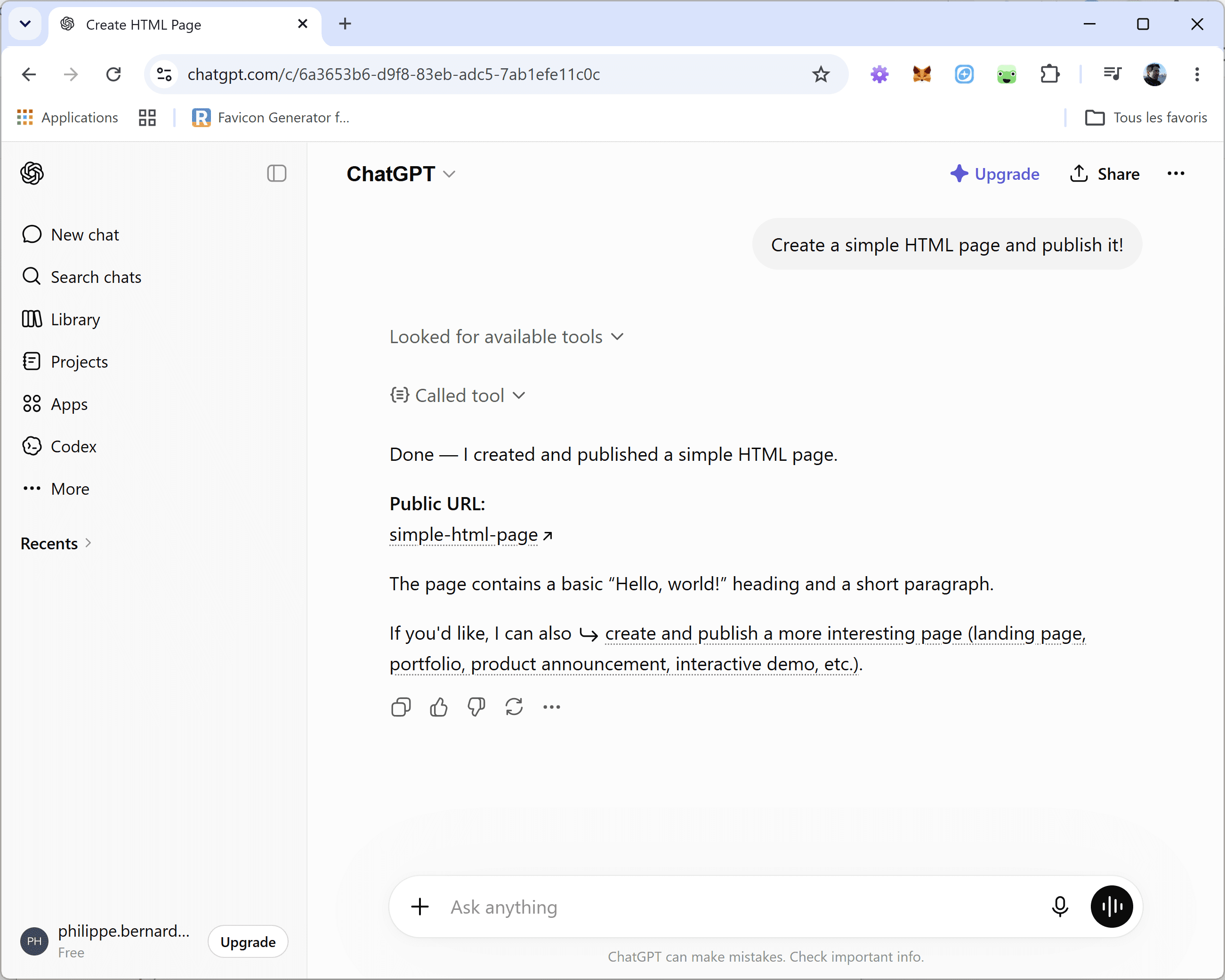Open Search chats
This screenshot has width=1225, height=980.
point(82,277)
